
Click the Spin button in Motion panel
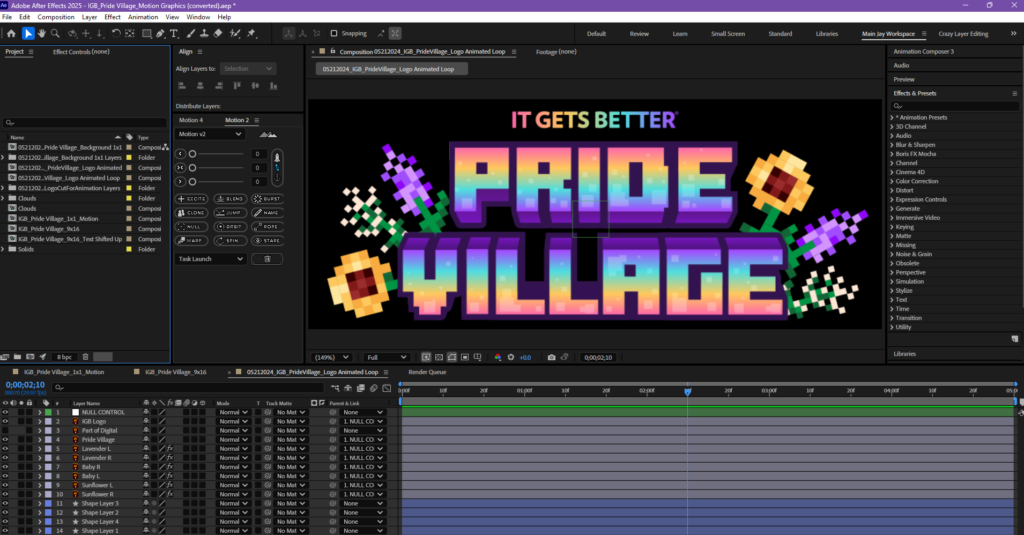229,241
